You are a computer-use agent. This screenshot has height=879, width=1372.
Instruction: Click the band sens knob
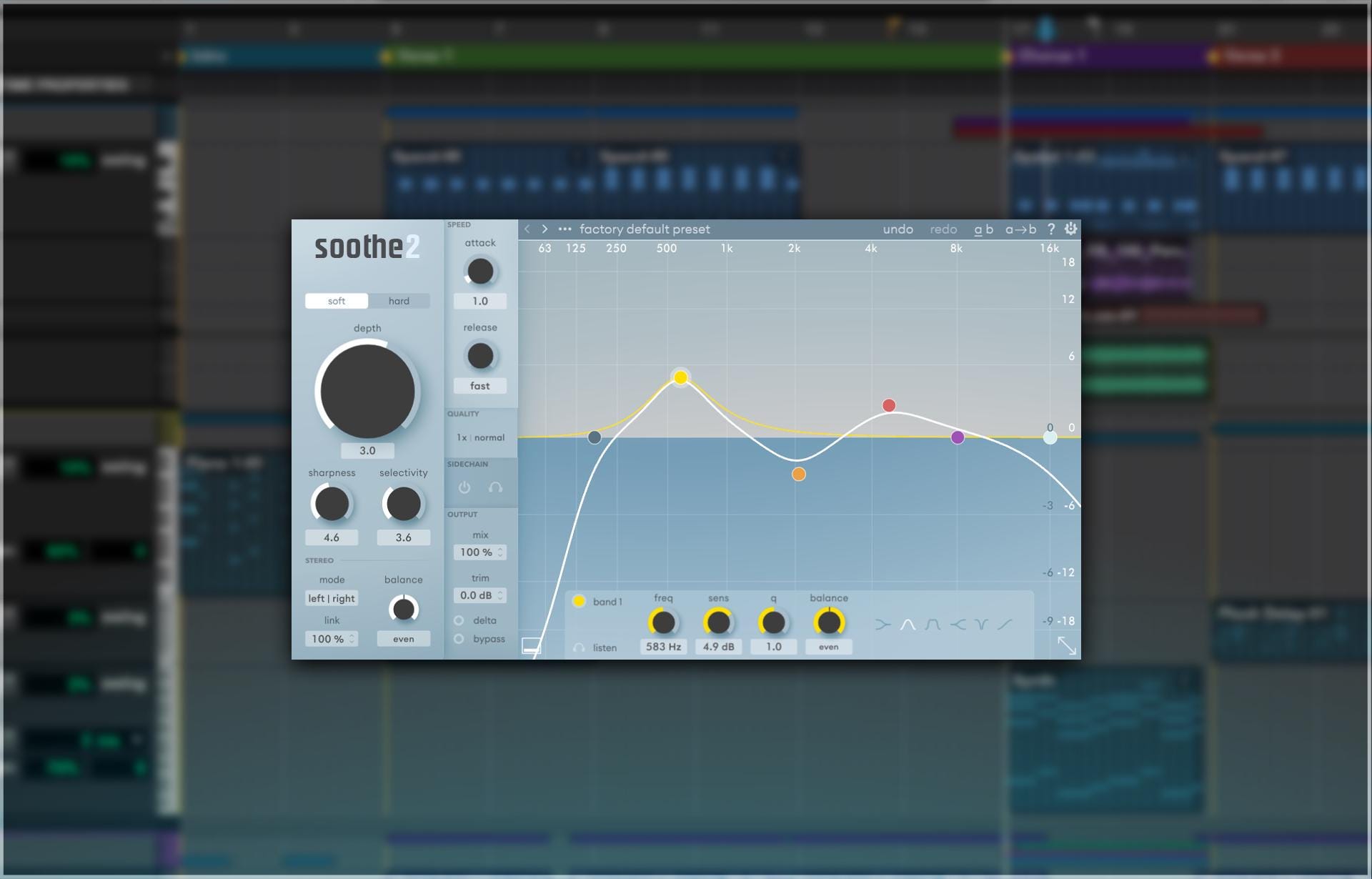(x=718, y=622)
